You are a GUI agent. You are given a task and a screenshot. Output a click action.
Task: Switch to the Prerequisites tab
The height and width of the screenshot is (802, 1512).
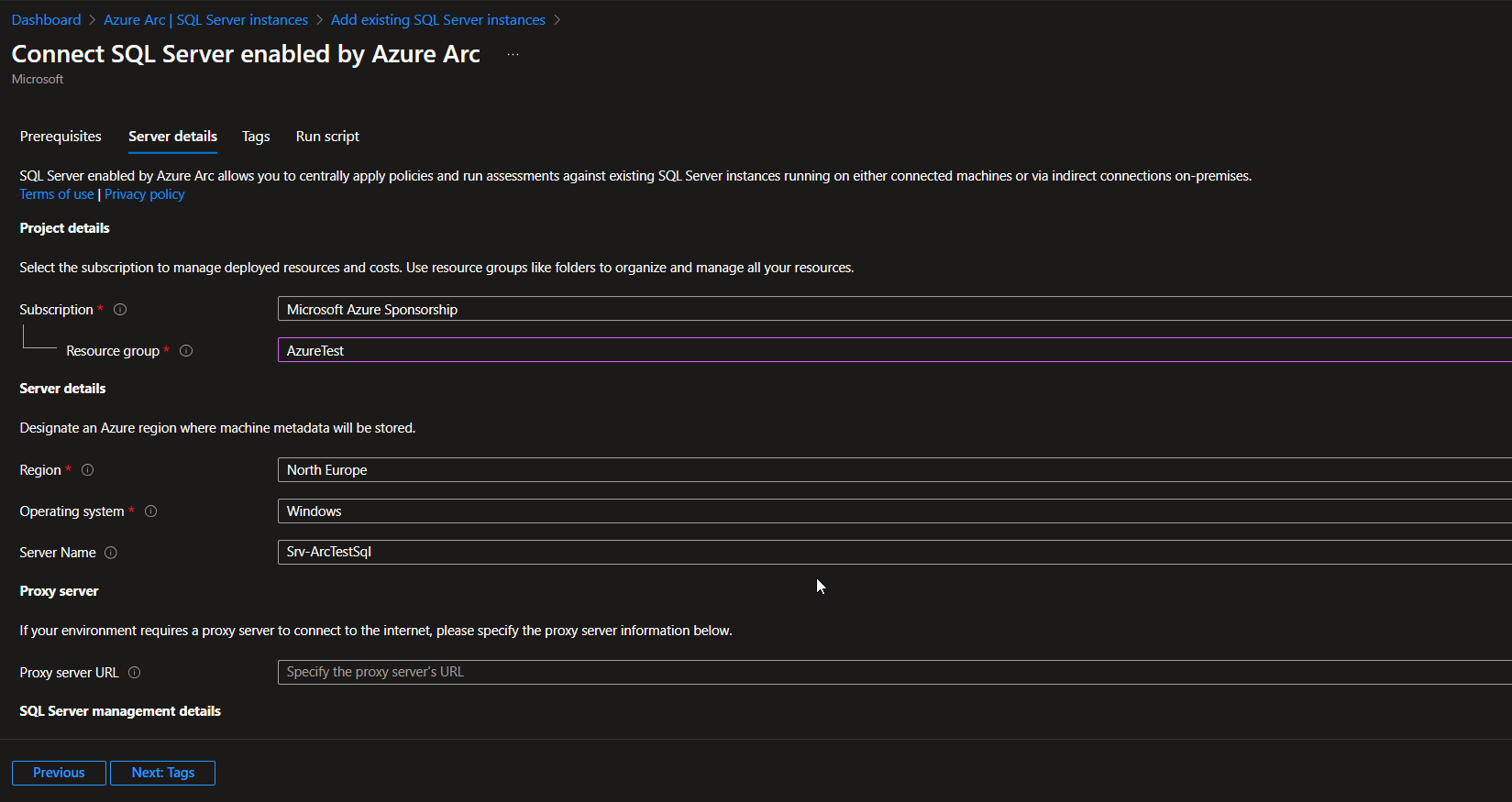coord(61,137)
